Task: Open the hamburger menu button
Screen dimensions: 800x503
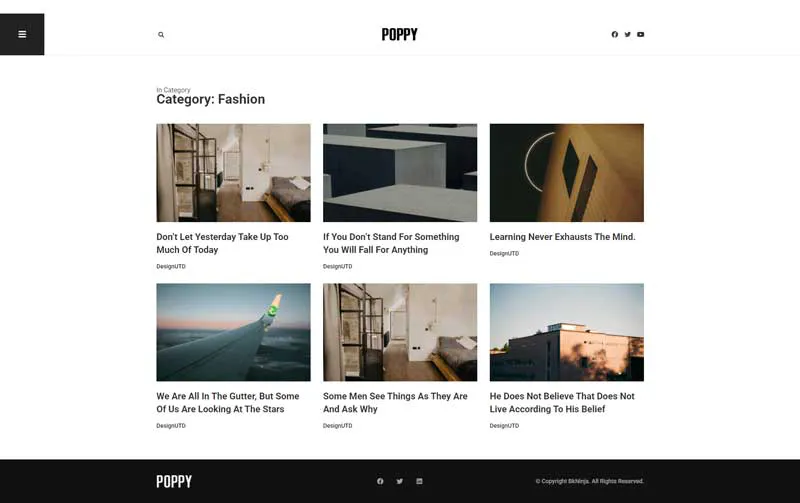Action: point(22,34)
